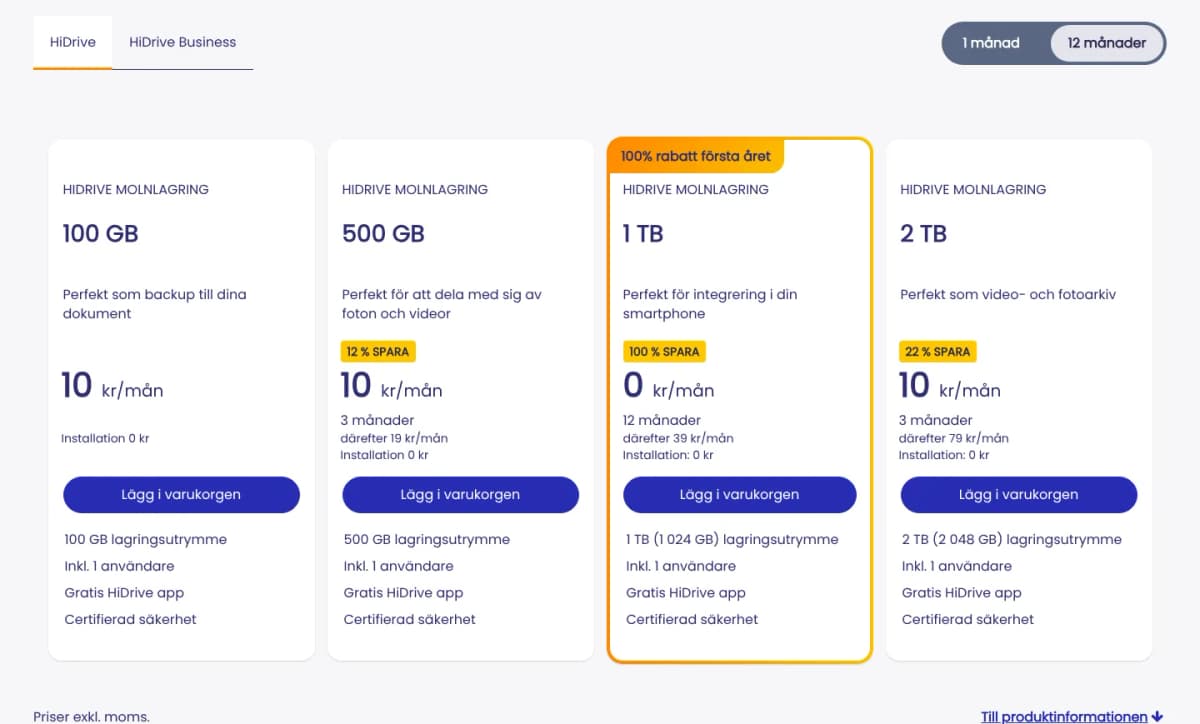Select the 500 GB plan heading
This screenshot has width=1200, height=724.
click(383, 234)
